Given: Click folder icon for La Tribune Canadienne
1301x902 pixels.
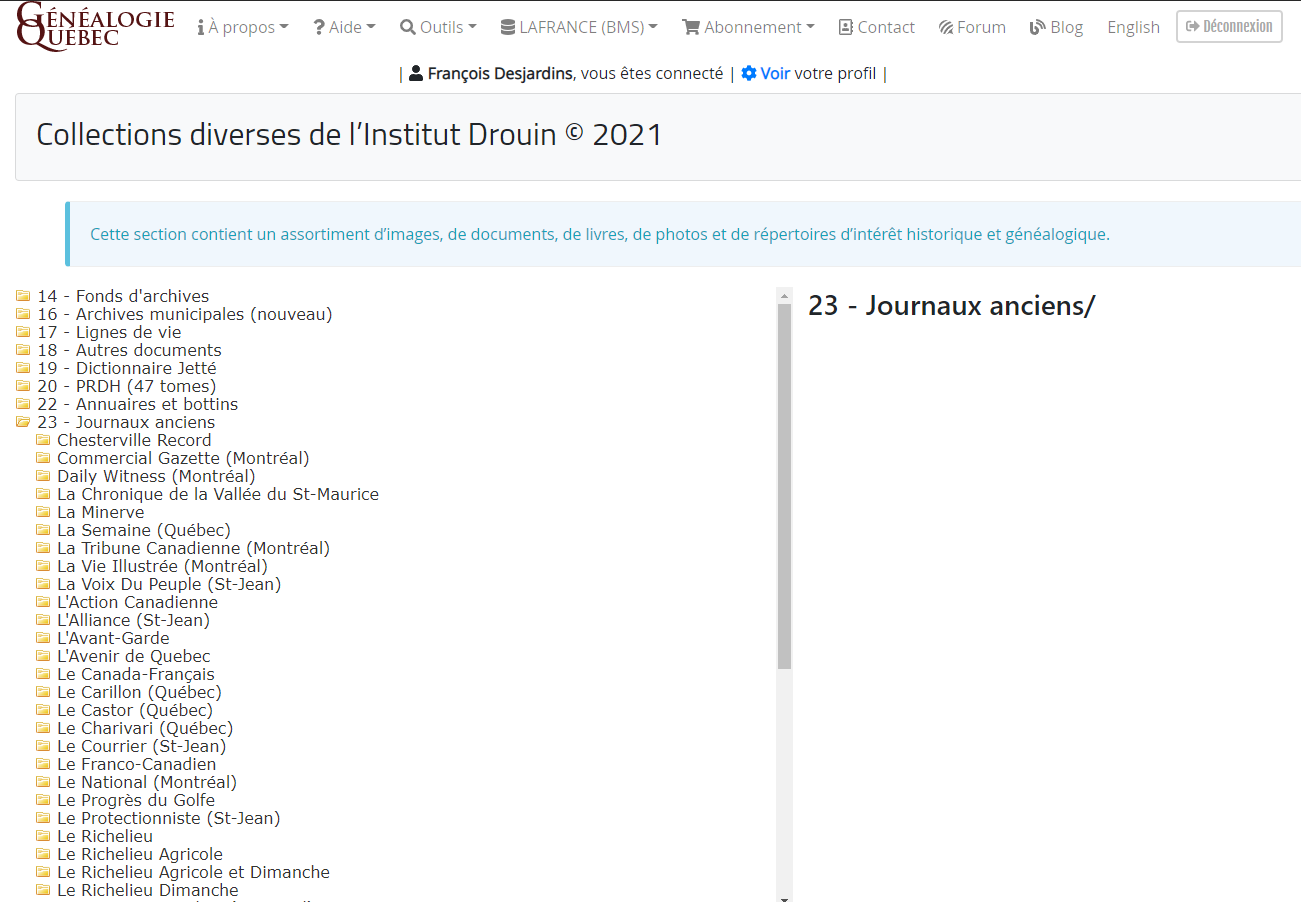Looking at the screenshot, I should tap(43, 548).
